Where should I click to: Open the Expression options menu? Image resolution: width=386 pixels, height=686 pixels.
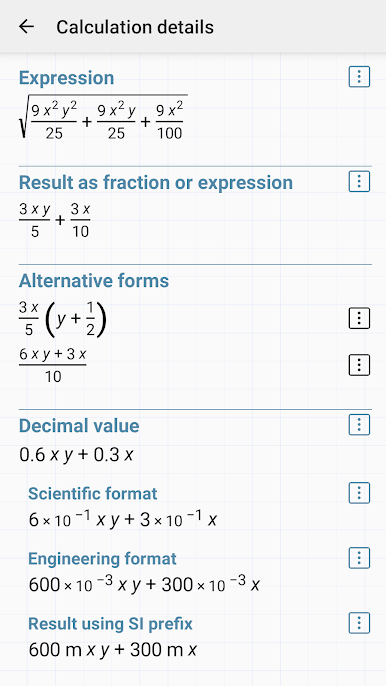pos(359,77)
